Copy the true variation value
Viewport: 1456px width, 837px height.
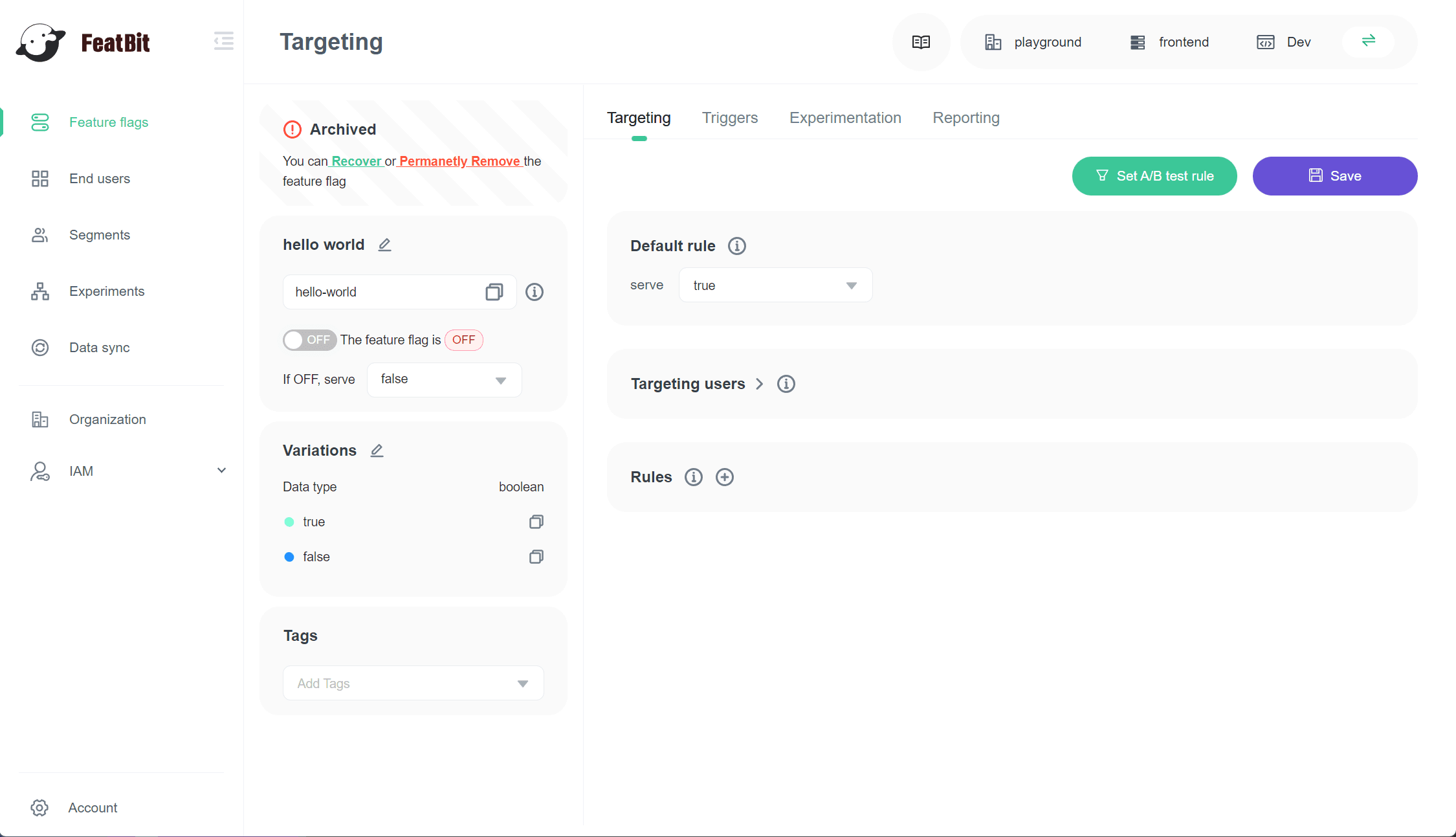[x=536, y=522]
